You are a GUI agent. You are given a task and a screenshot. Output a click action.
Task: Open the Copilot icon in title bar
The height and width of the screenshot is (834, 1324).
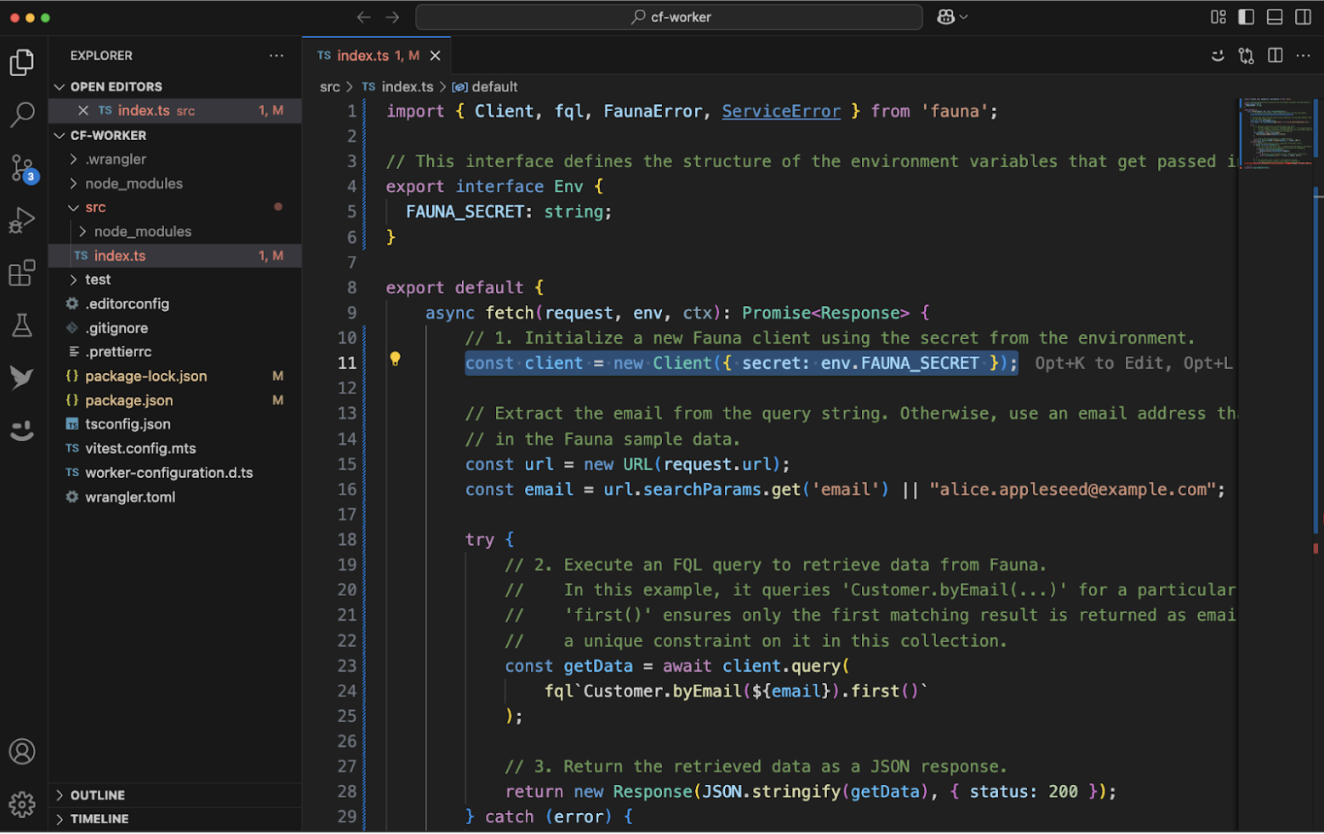pos(946,17)
